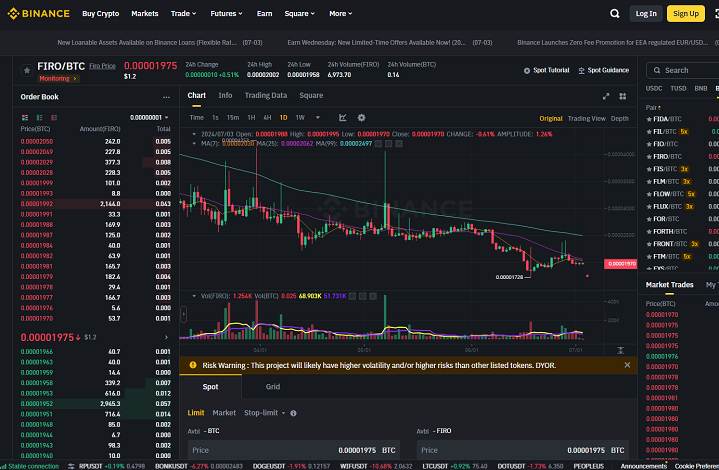719x470 pixels.
Task: Click star next to FLOW/BTC pair
Action: click(649, 194)
